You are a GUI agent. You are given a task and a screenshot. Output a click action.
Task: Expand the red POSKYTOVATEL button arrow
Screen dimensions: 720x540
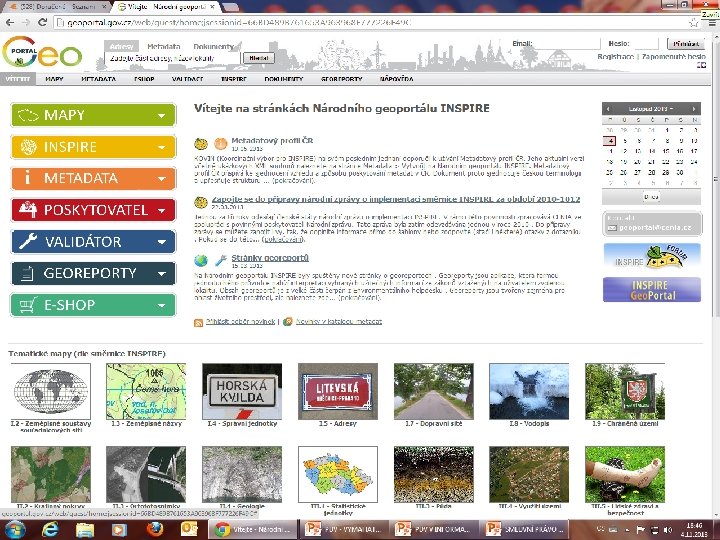pyautogui.click(x=162, y=210)
